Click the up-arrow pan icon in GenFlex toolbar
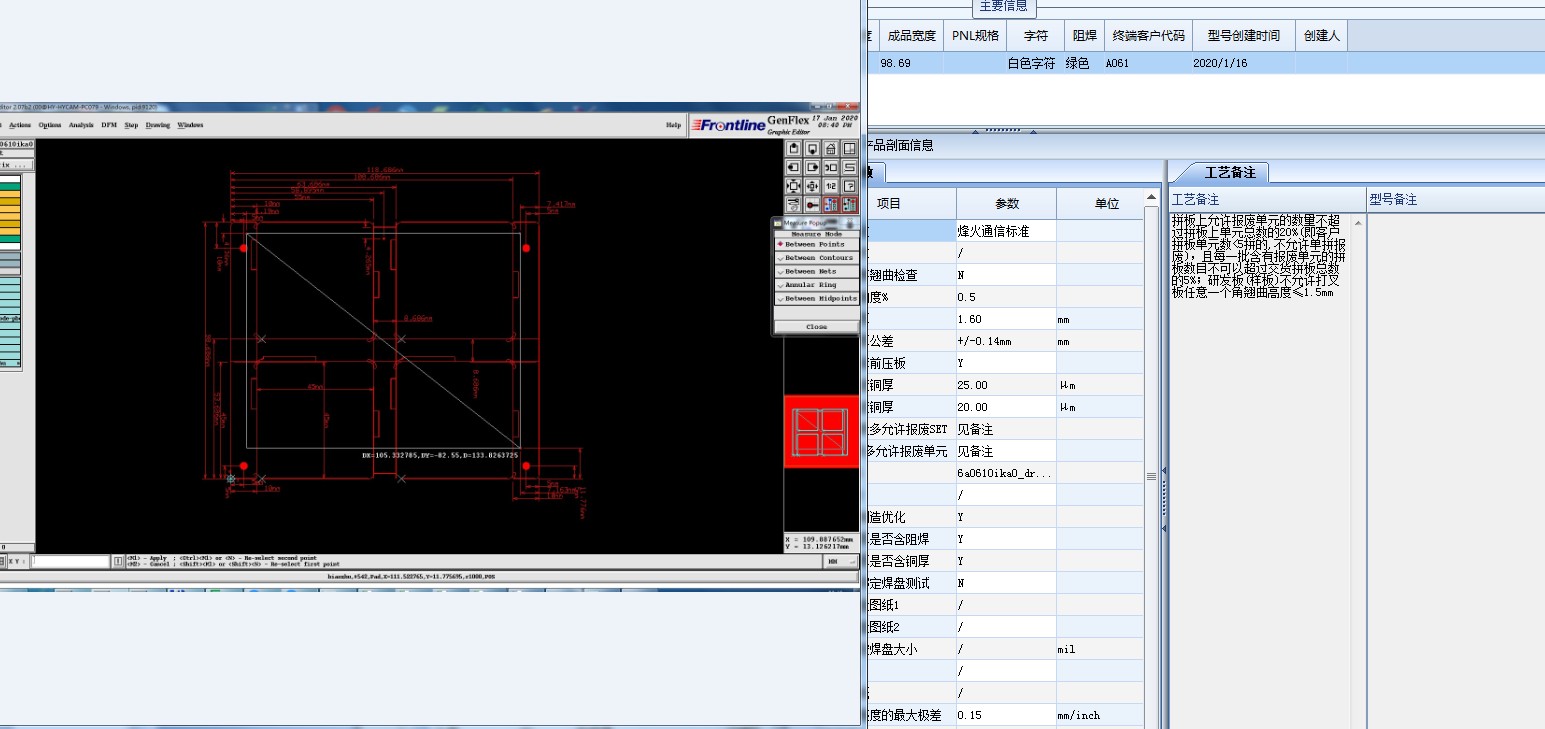Image resolution: width=1545 pixels, height=729 pixels. pos(793,149)
